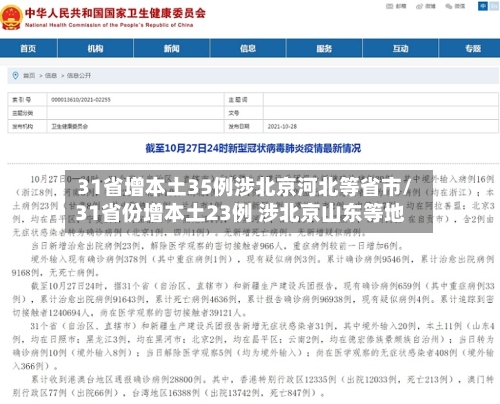Image resolution: width=500 pixels, height=404 pixels.
Task: Click the publish date 2021-10-28
Action: (x=282, y=126)
